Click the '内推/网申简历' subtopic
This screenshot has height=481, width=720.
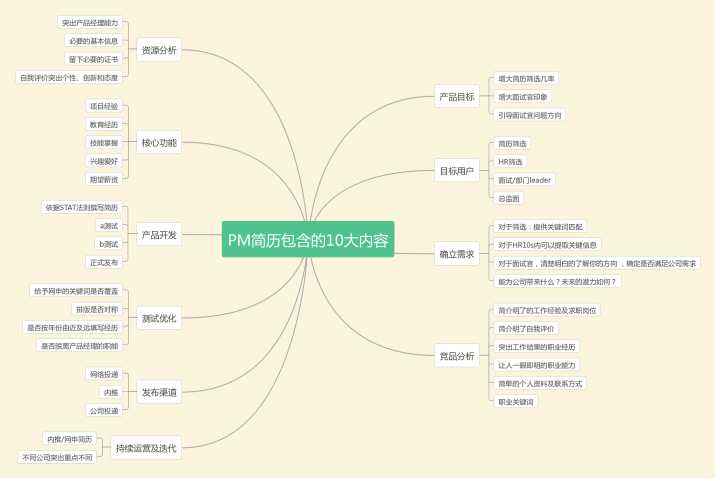coord(70,439)
